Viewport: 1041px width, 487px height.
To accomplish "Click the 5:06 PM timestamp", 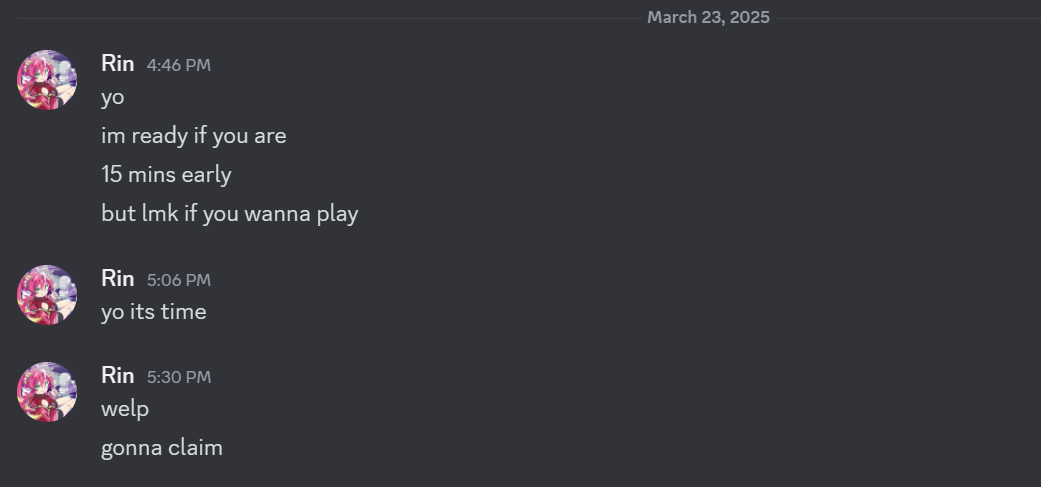I will click(x=179, y=280).
